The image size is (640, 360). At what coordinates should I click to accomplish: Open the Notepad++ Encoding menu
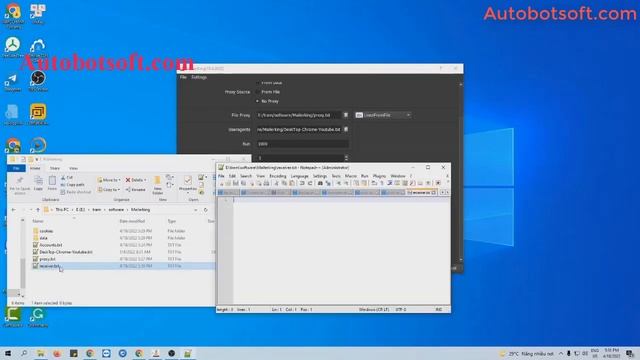pos(278,176)
